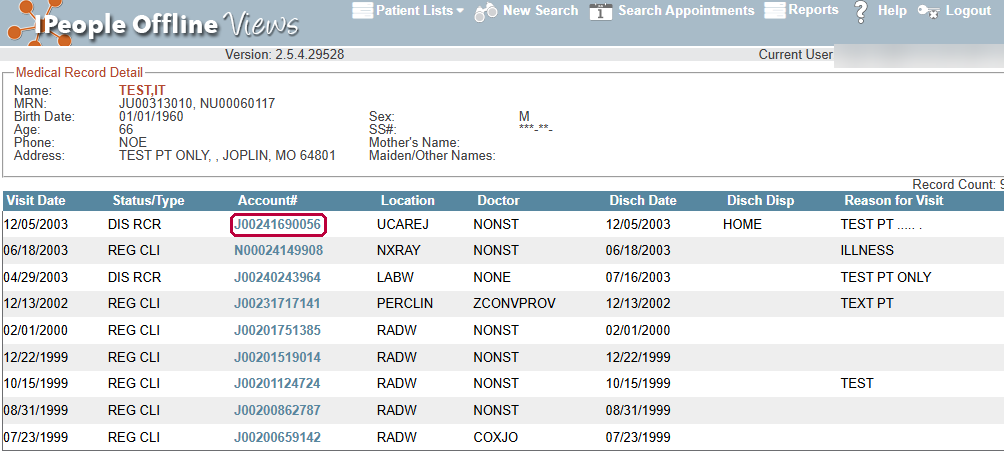The height and width of the screenshot is (452, 1004).
Task: Open account J00240243964
Action: click(x=277, y=277)
